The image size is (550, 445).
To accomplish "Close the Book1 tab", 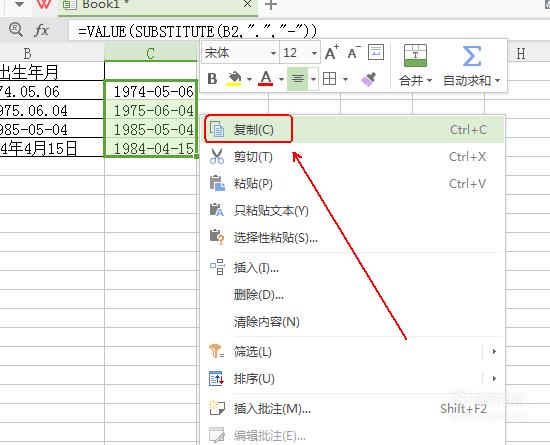I will [x=247, y=4].
